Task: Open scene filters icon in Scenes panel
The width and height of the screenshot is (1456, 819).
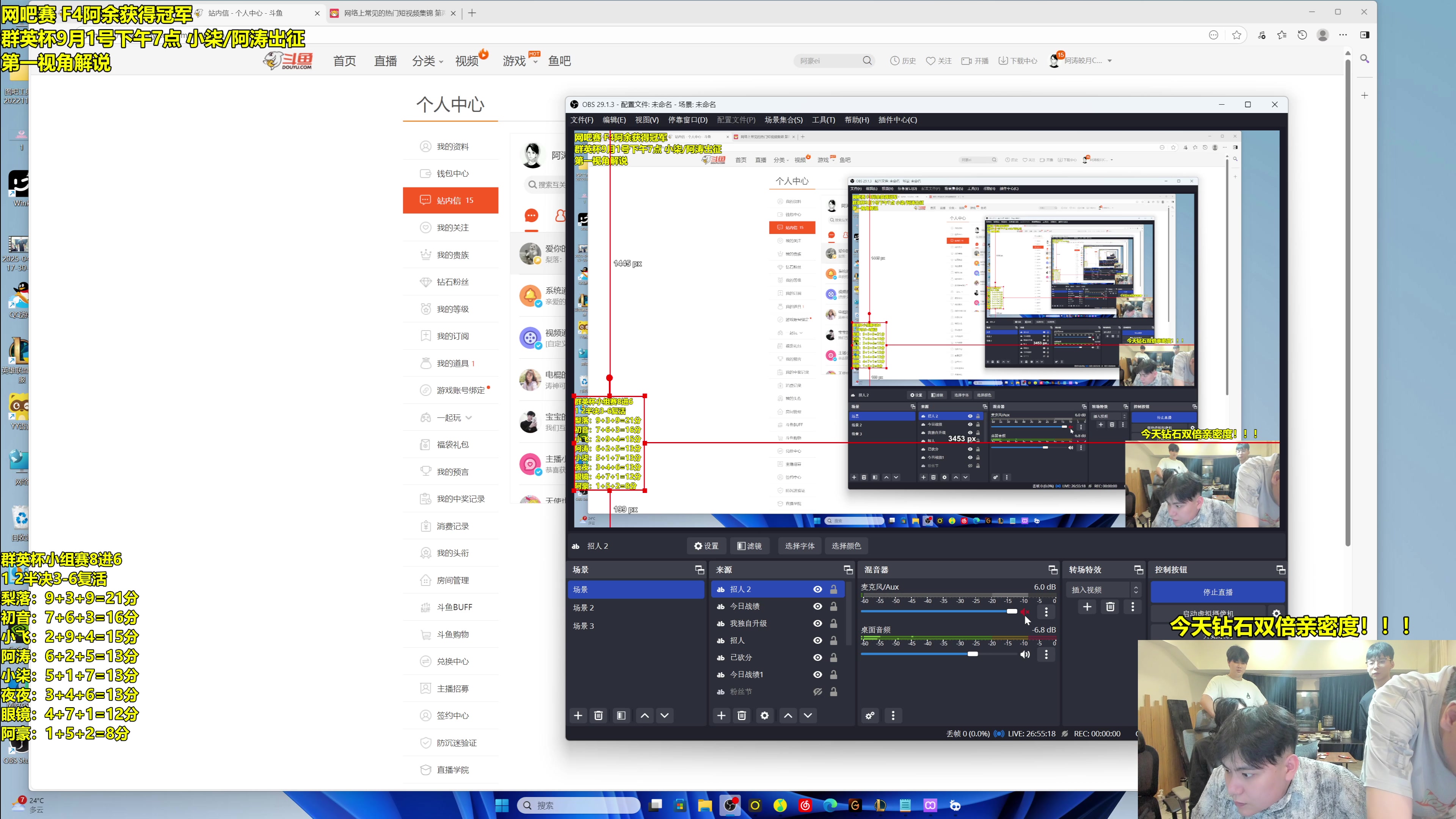Action: 621,715
